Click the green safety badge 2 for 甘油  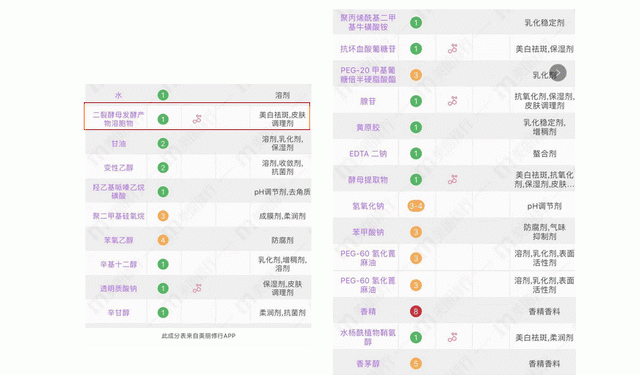163,143
